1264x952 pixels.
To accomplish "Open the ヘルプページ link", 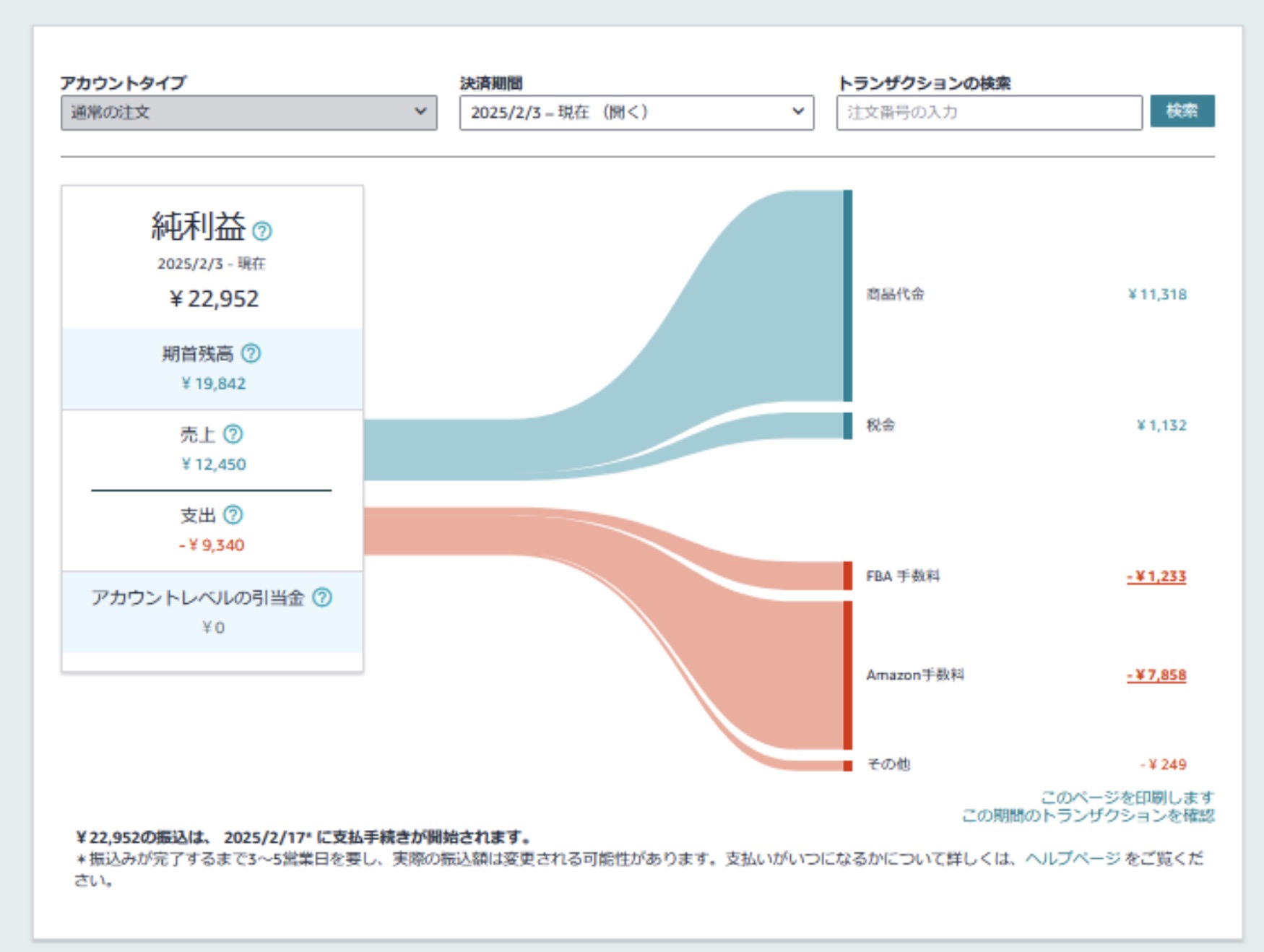I will (1073, 859).
